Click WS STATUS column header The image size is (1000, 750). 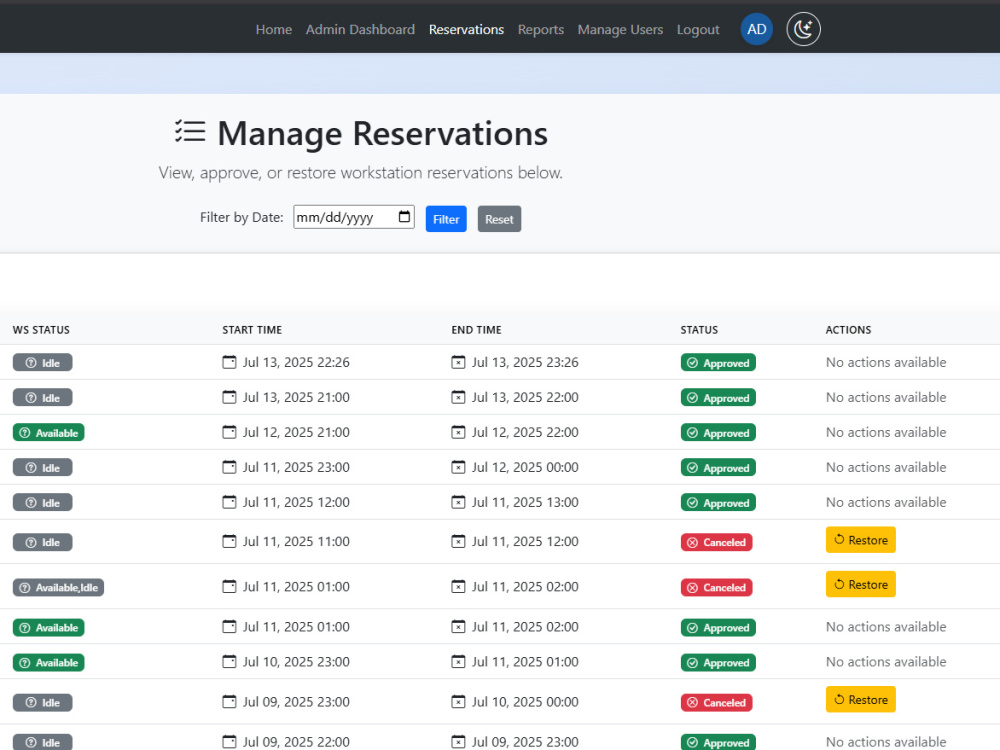[x=41, y=330]
